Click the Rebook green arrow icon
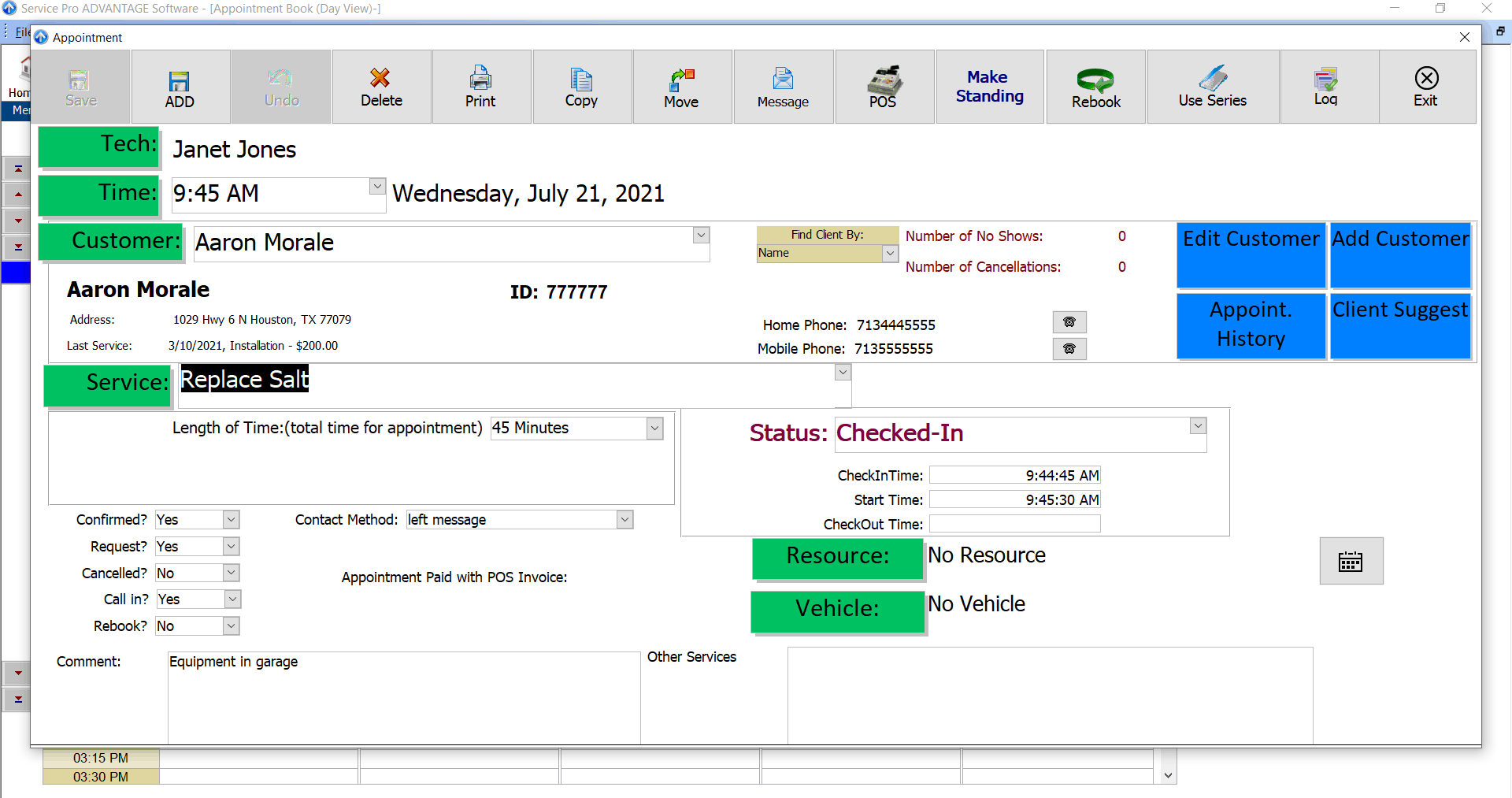Screen dimensions: 1512x798 tap(1095, 87)
